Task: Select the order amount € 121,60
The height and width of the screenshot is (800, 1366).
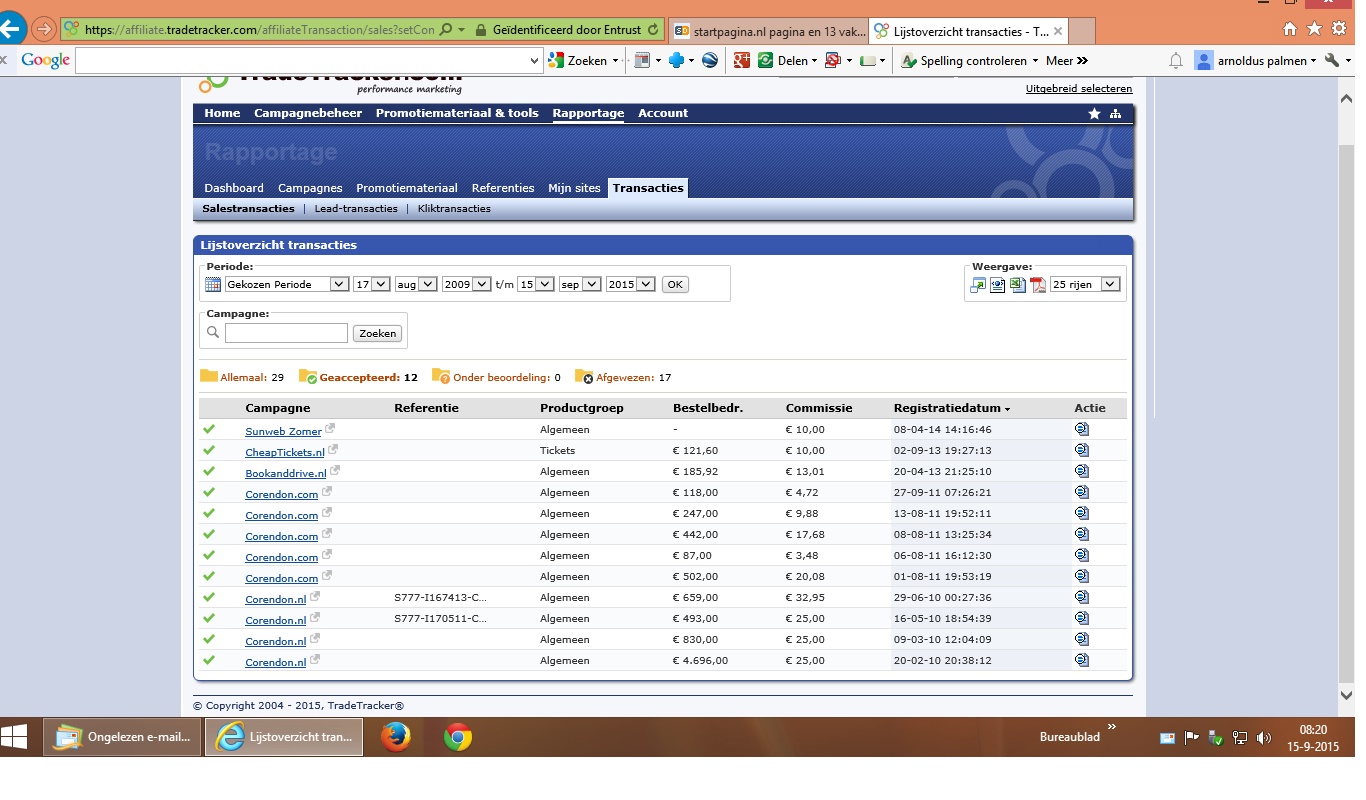Action: [695, 450]
